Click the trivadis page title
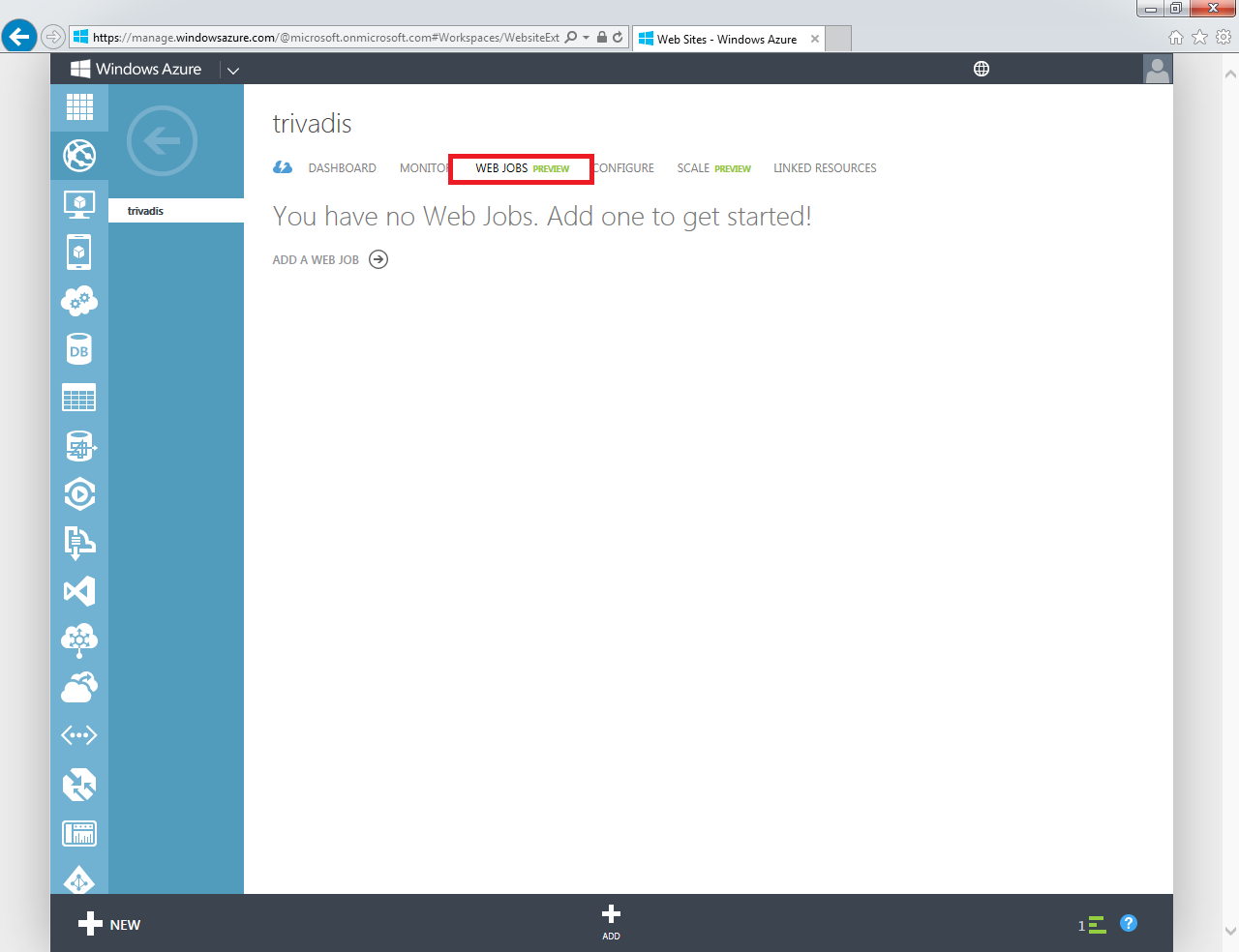1239x952 pixels. [x=312, y=124]
